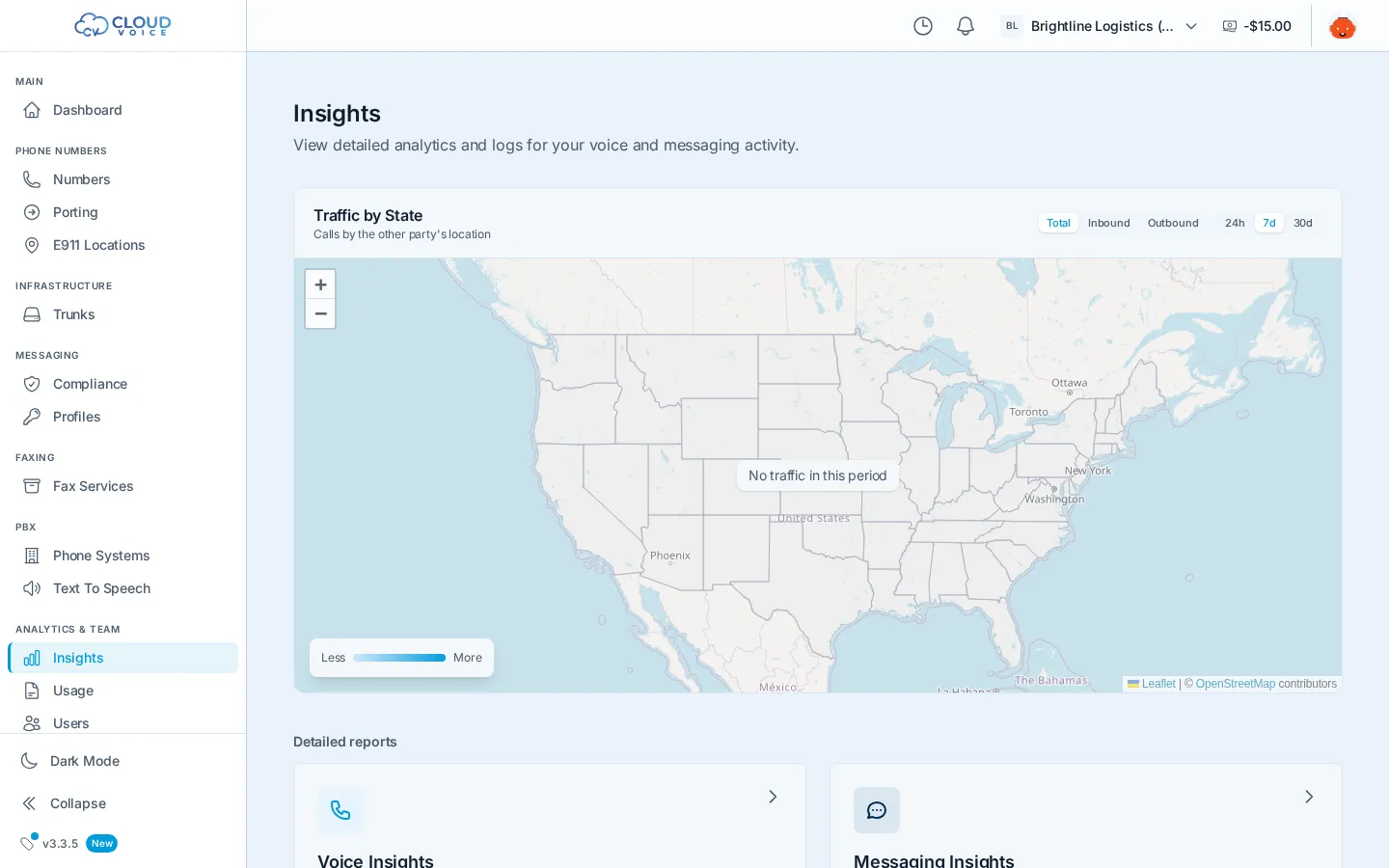Click the Compliance shield icon
Viewport: 1389px width, 868px height.
tap(32, 384)
